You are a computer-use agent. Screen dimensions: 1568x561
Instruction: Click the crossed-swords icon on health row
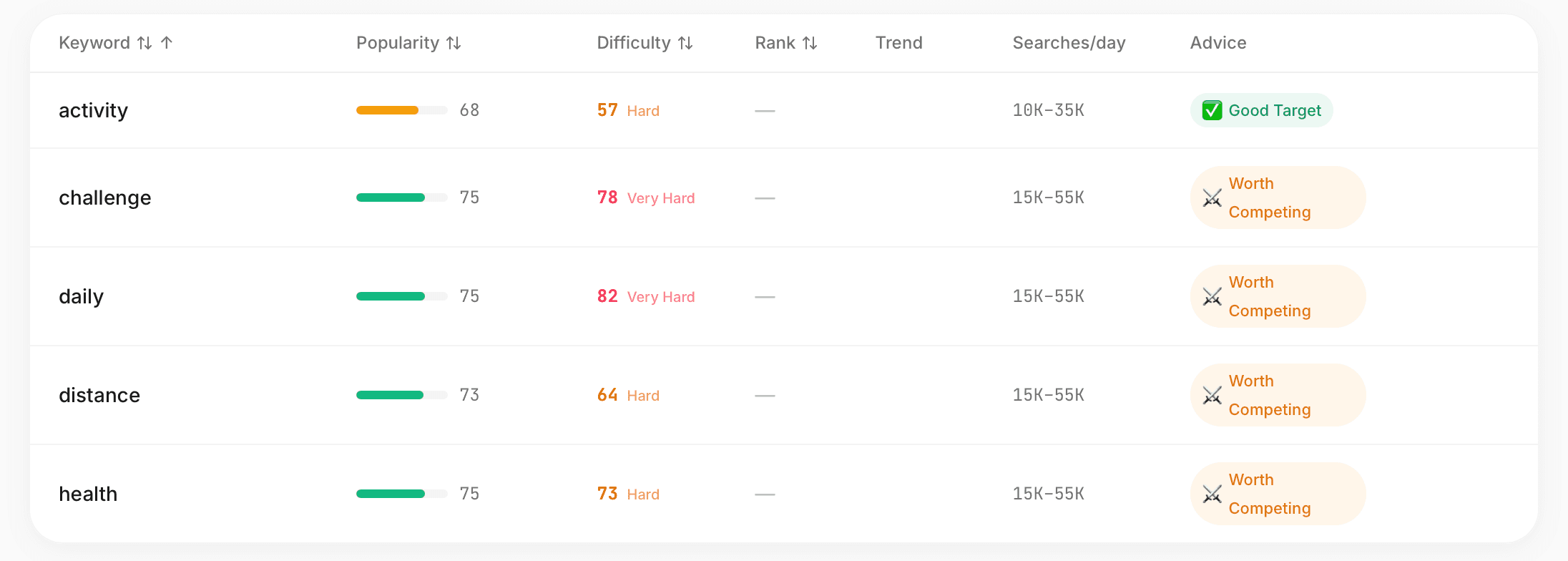[1212, 494]
